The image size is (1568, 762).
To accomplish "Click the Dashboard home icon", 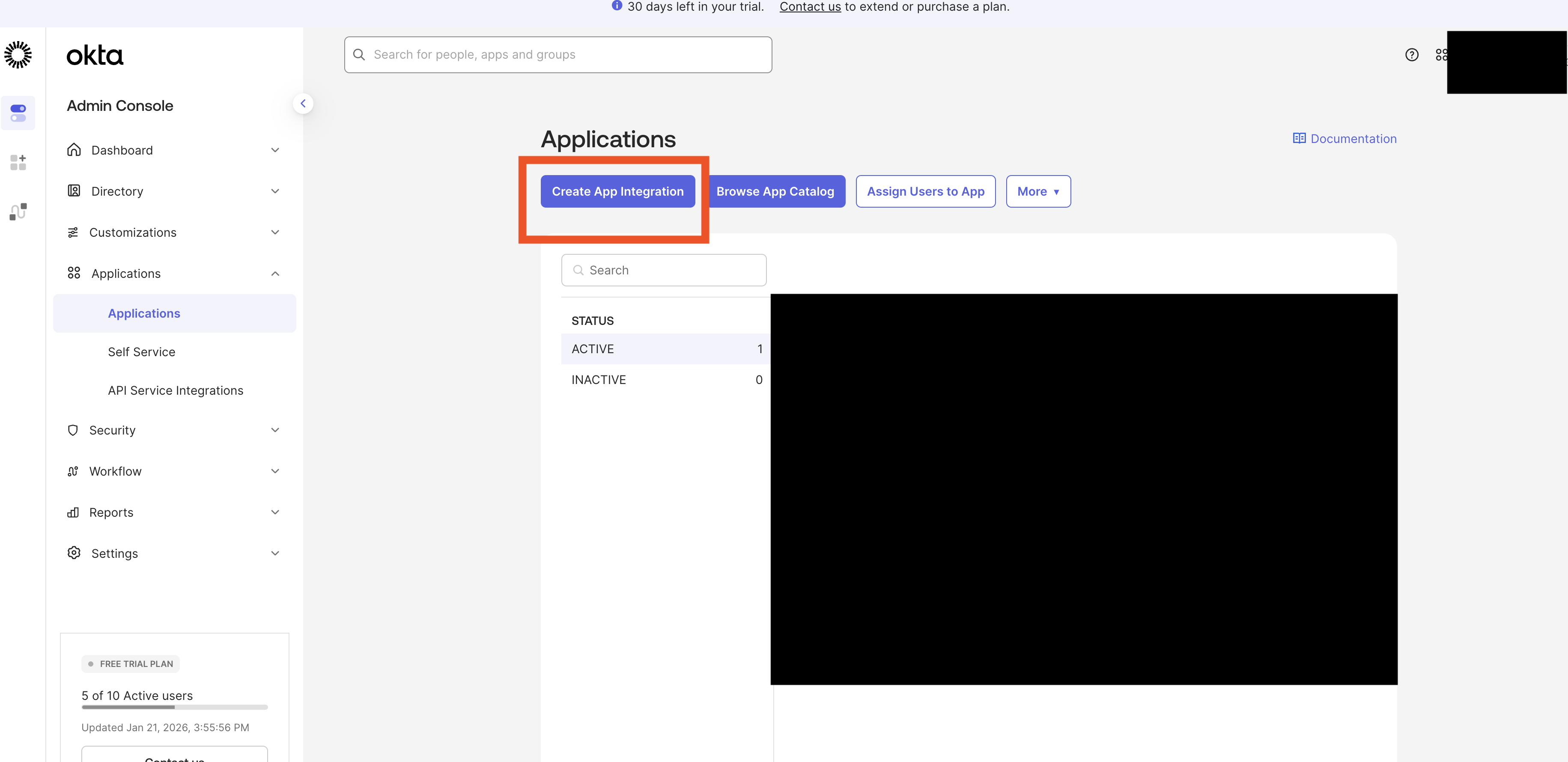I will 74,150.
